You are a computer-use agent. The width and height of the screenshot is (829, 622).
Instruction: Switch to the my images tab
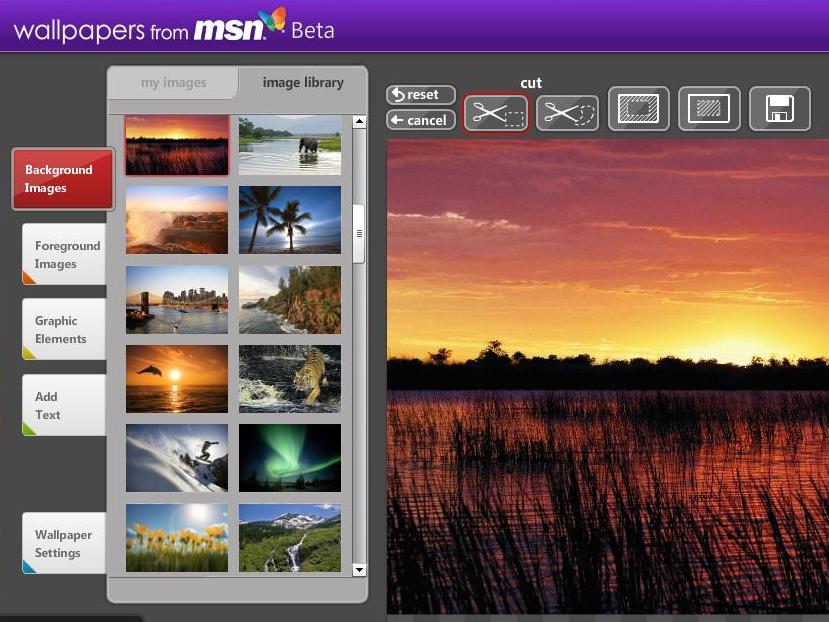(x=173, y=83)
